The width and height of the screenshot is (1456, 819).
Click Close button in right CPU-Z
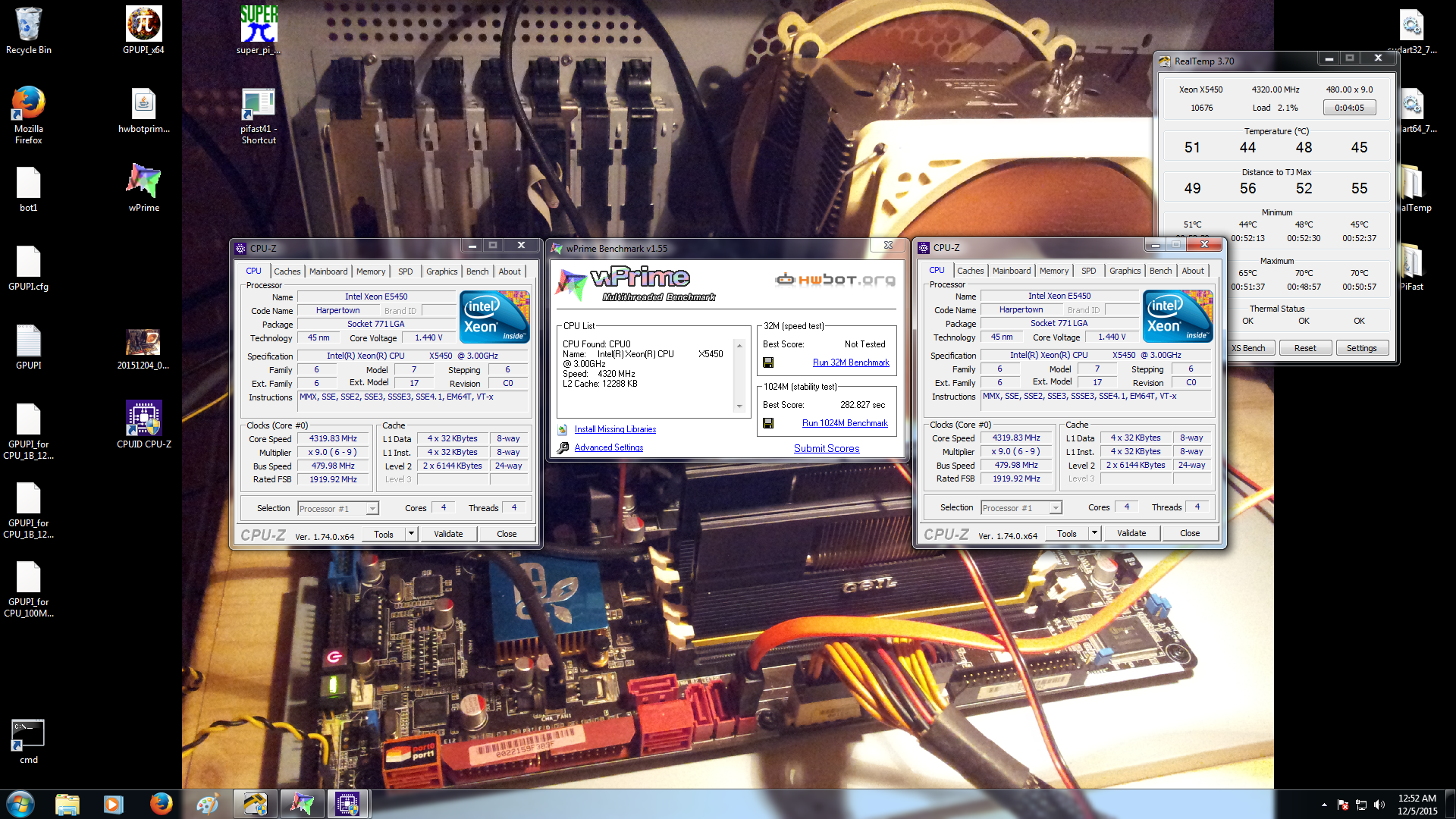coord(1190,533)
